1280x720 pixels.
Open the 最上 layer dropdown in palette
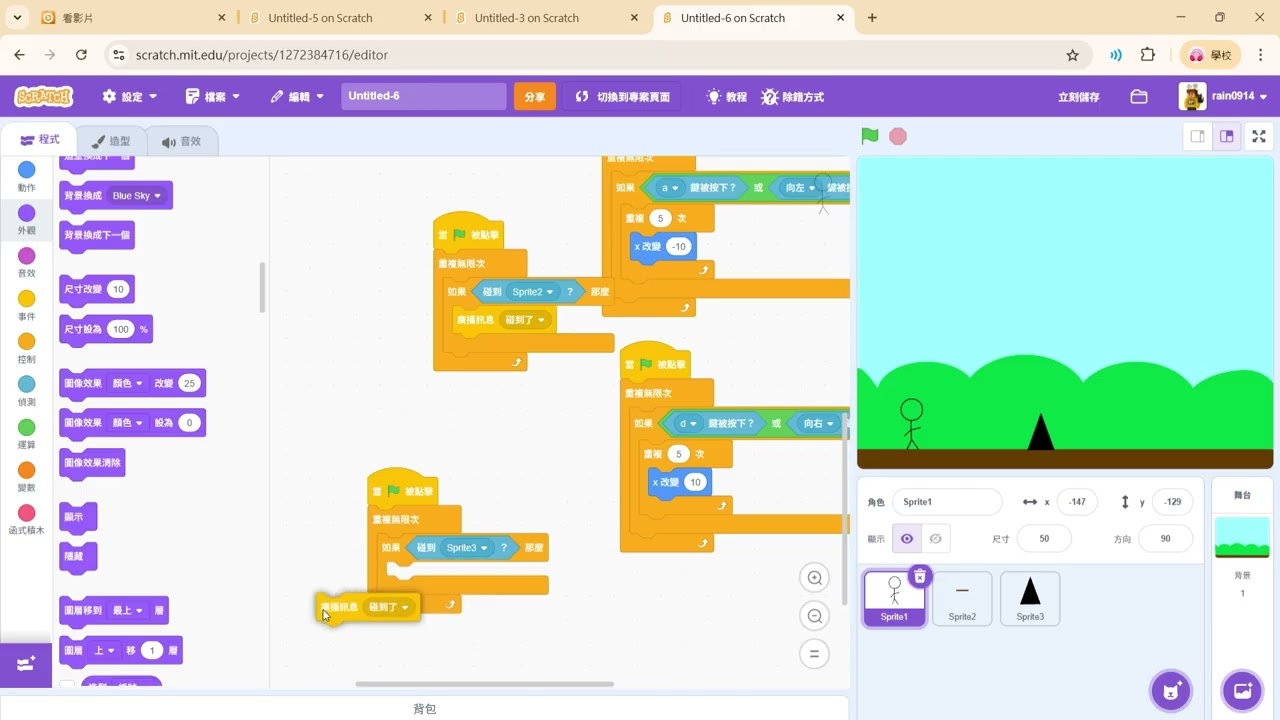(x=128, y=611)
